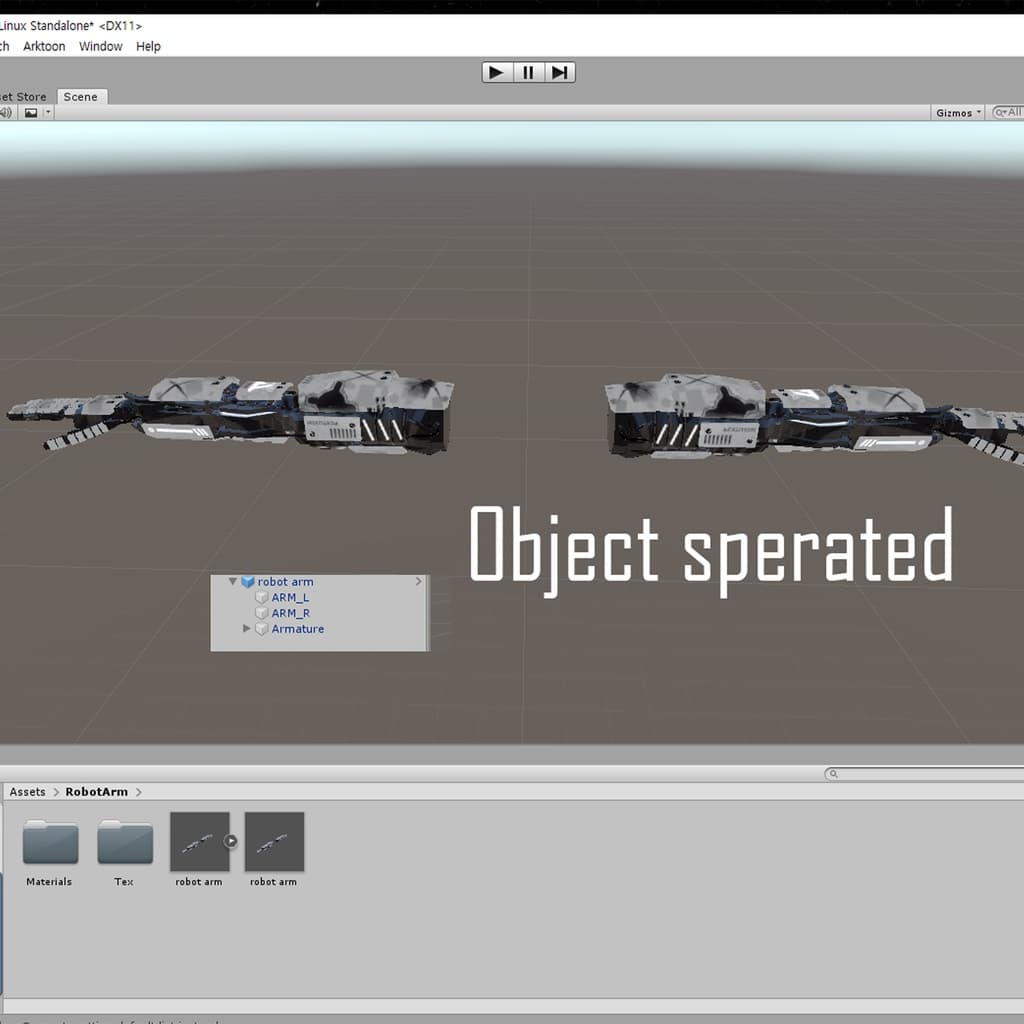The height and width of the screenshot is (1024, 1024).
Task: Toggle scene audio speaker icon
Action: click(5, 113)
